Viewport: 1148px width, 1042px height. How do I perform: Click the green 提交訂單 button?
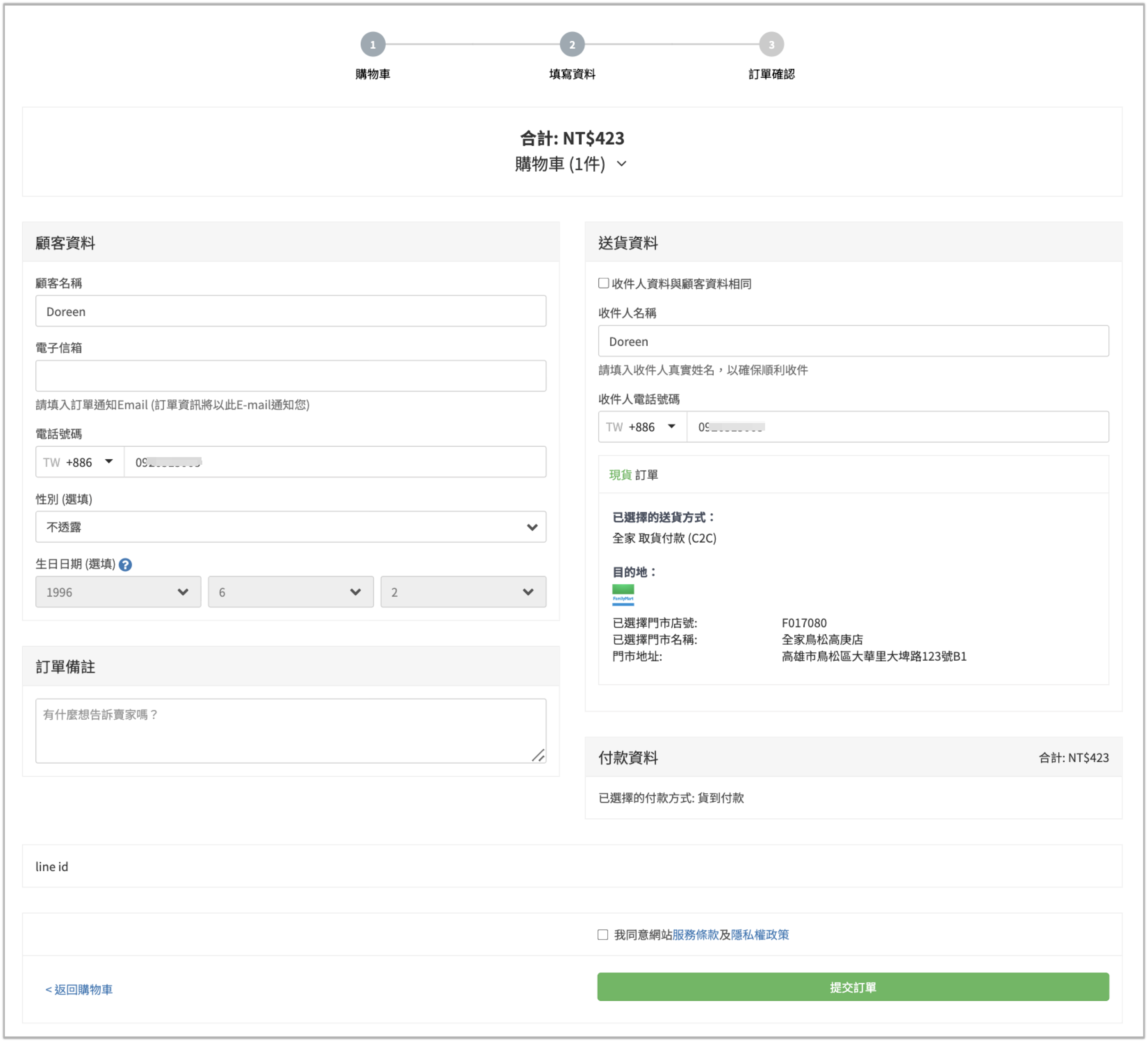(x=853, y=987)
